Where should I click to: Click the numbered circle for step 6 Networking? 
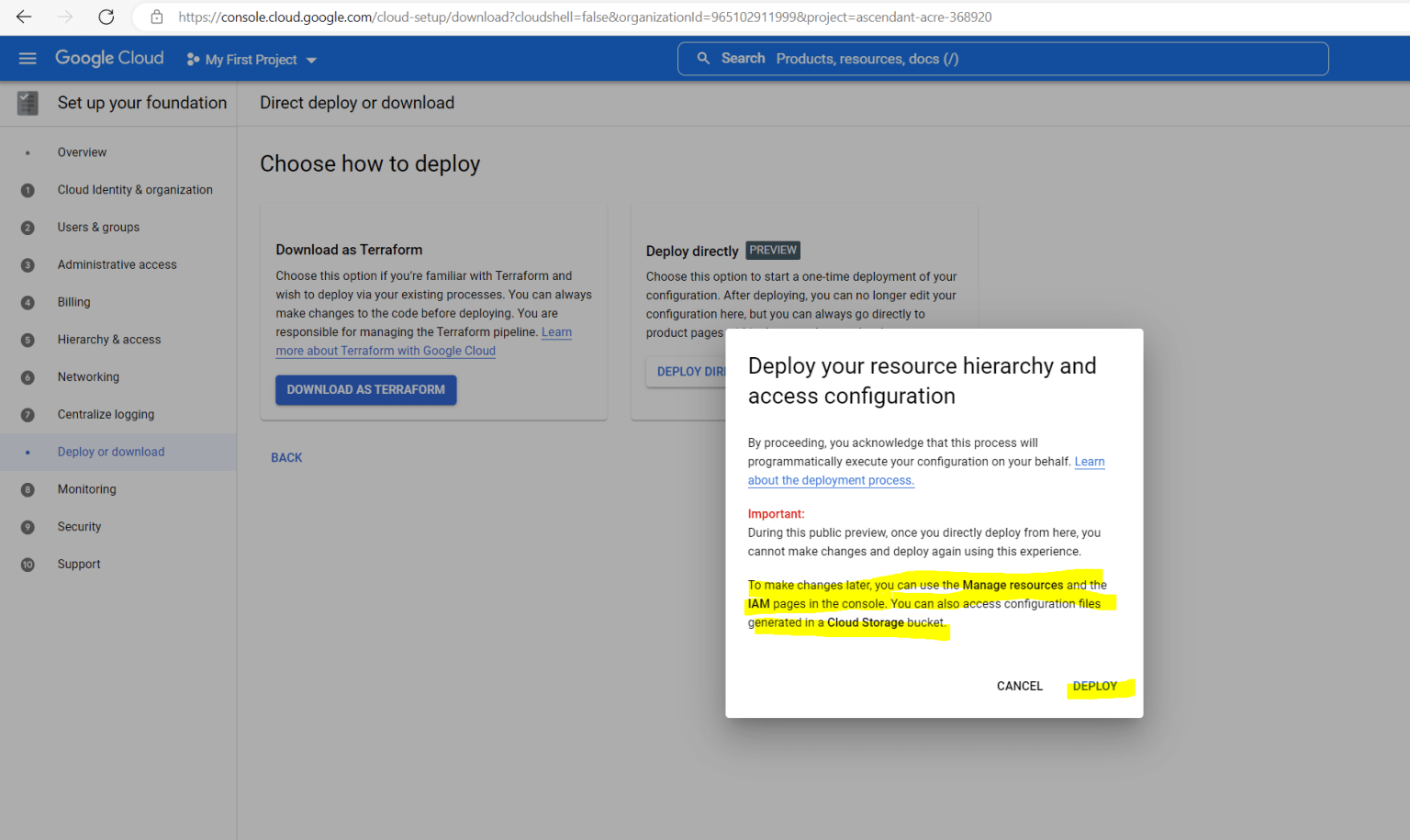coord(28,376)
